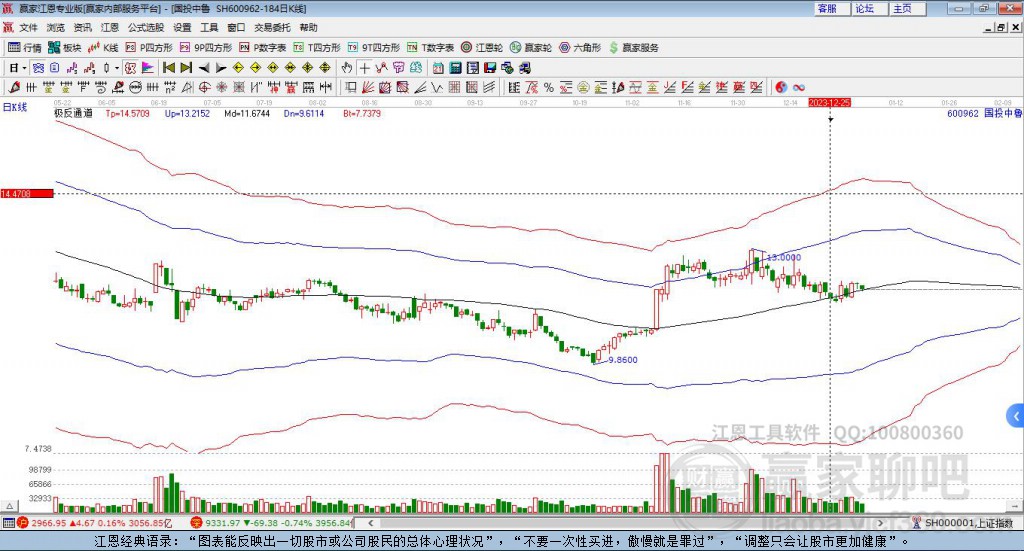Open the T四方形 tool
The width and height of the screenshot is (1024, 551).
[x=317, y=48]
